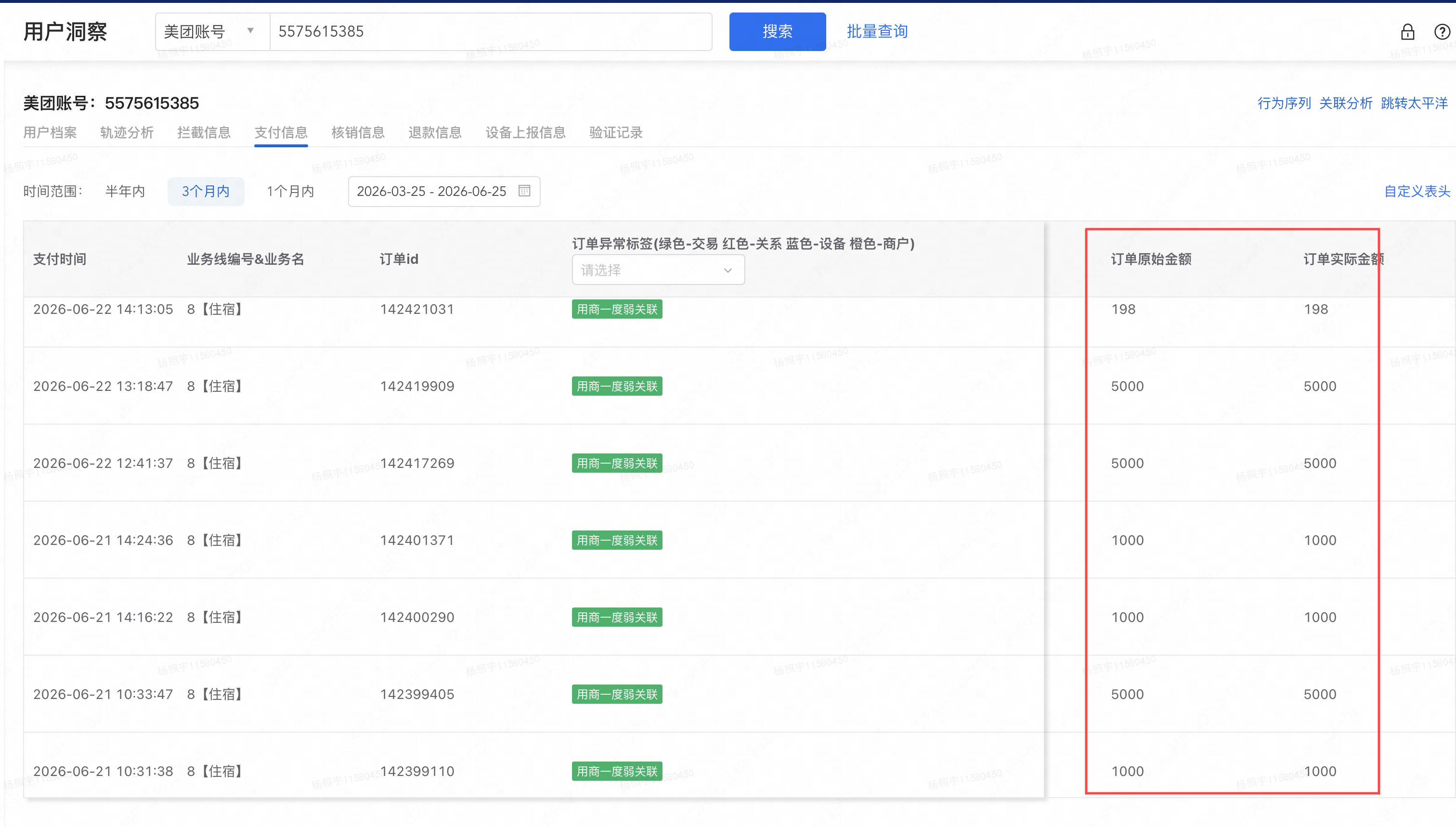Click 8【住宿】 cell for order 142417269

click(215, 463)
